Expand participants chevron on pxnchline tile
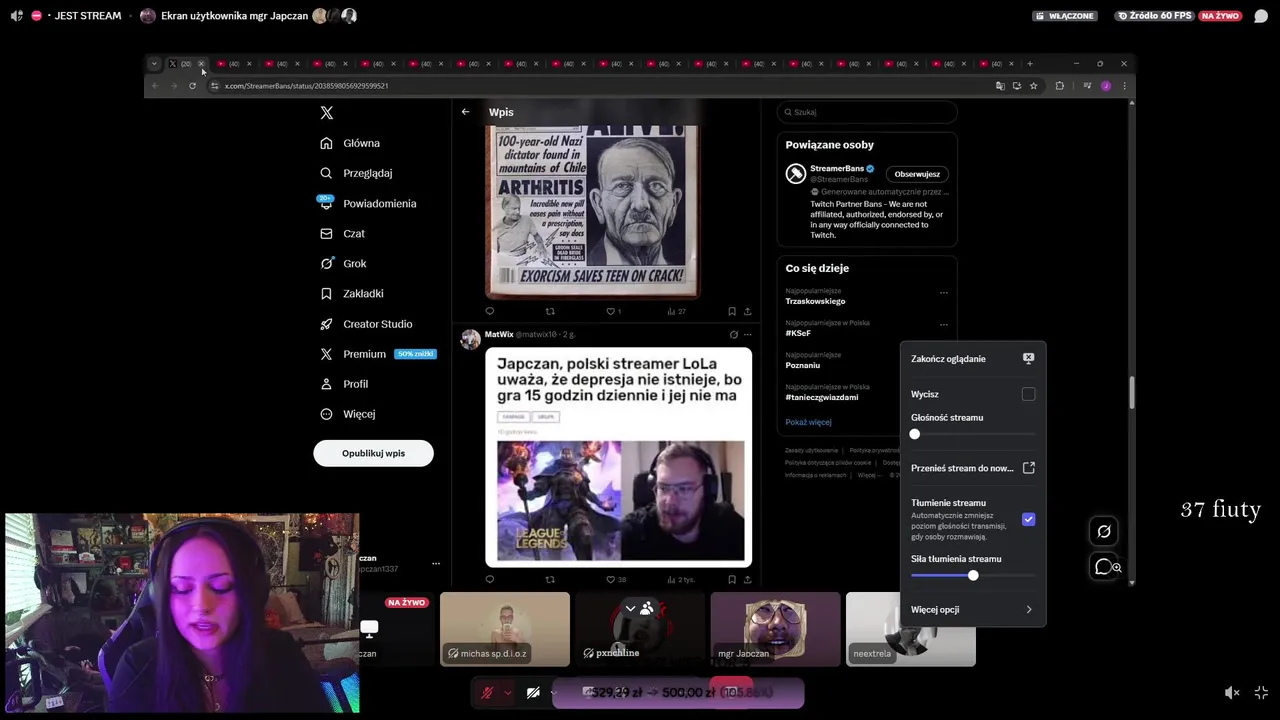This screenshot has height=720, width=1280. pos(630,608)
